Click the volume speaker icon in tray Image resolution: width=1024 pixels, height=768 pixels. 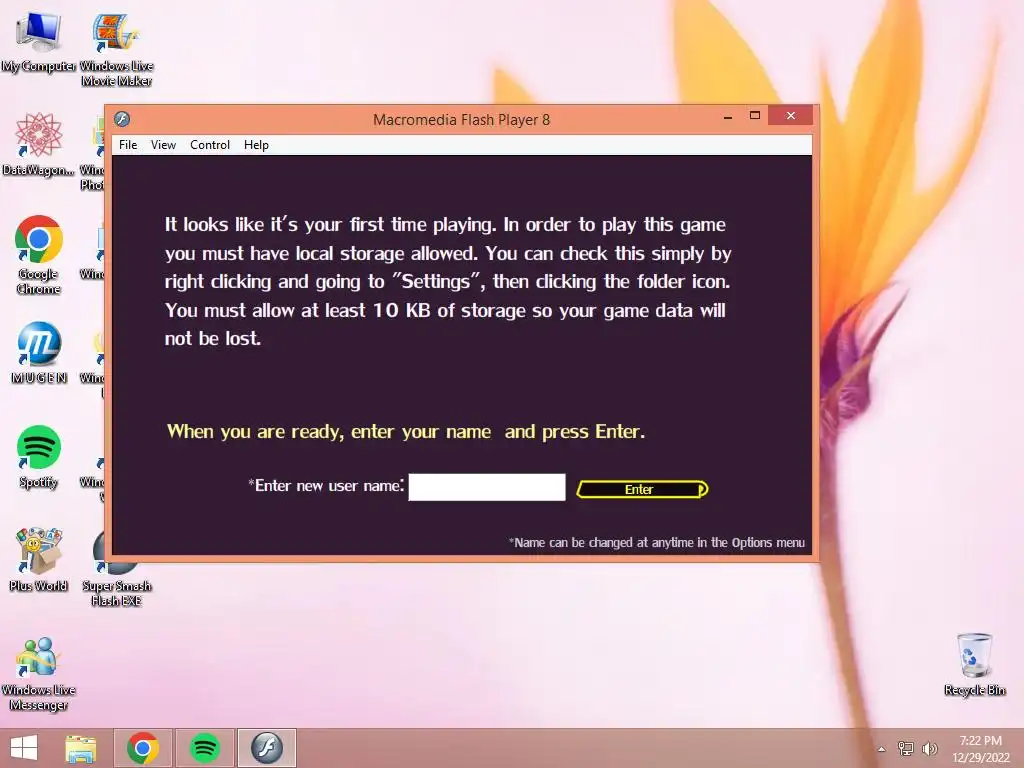tap(929, 748)
